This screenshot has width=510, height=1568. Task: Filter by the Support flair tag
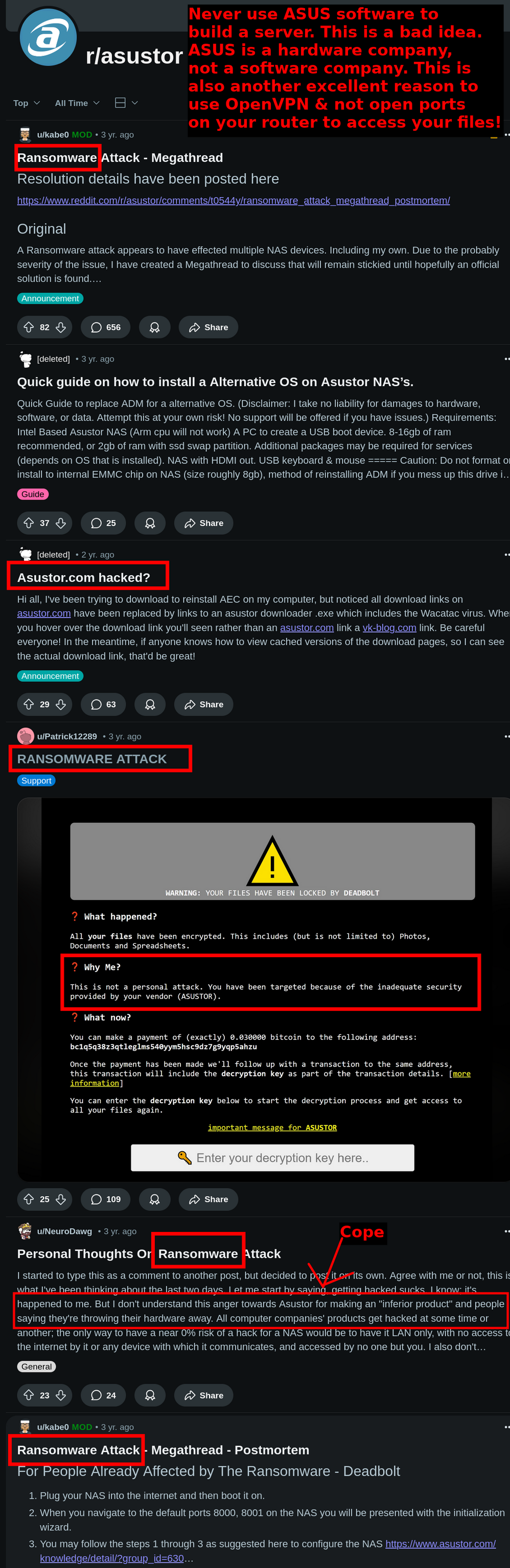click(37, 780)
